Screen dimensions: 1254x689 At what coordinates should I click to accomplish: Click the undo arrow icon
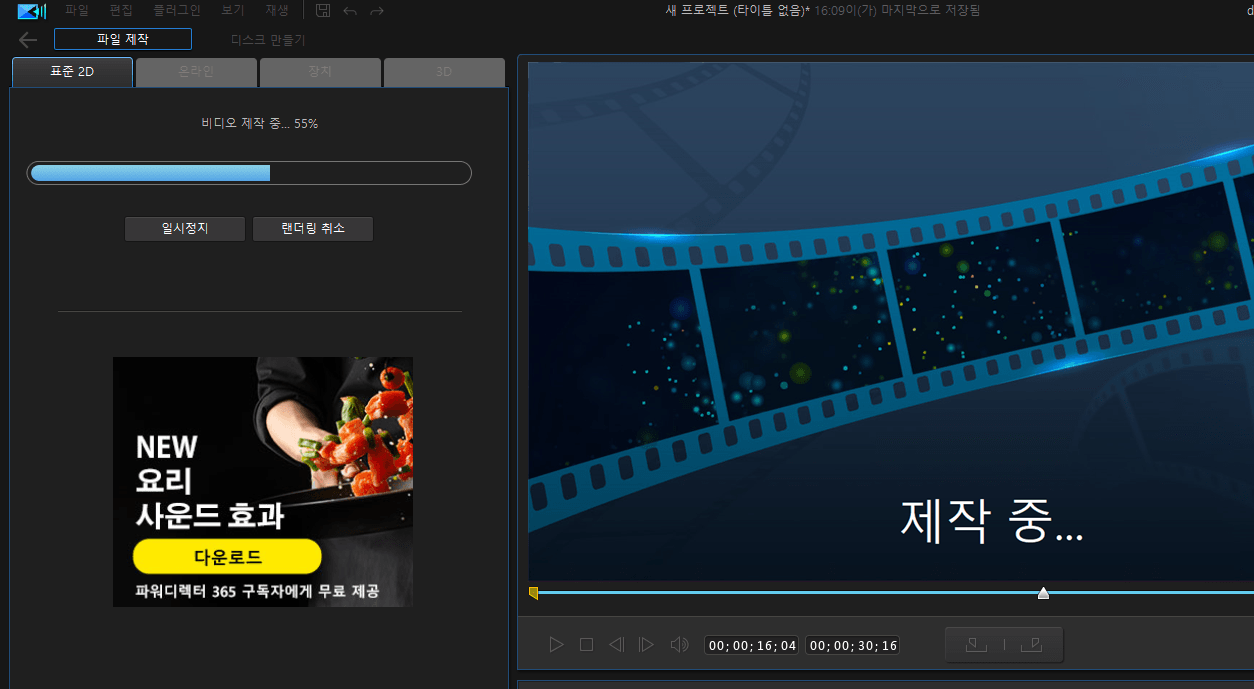[x=350, y=11]
